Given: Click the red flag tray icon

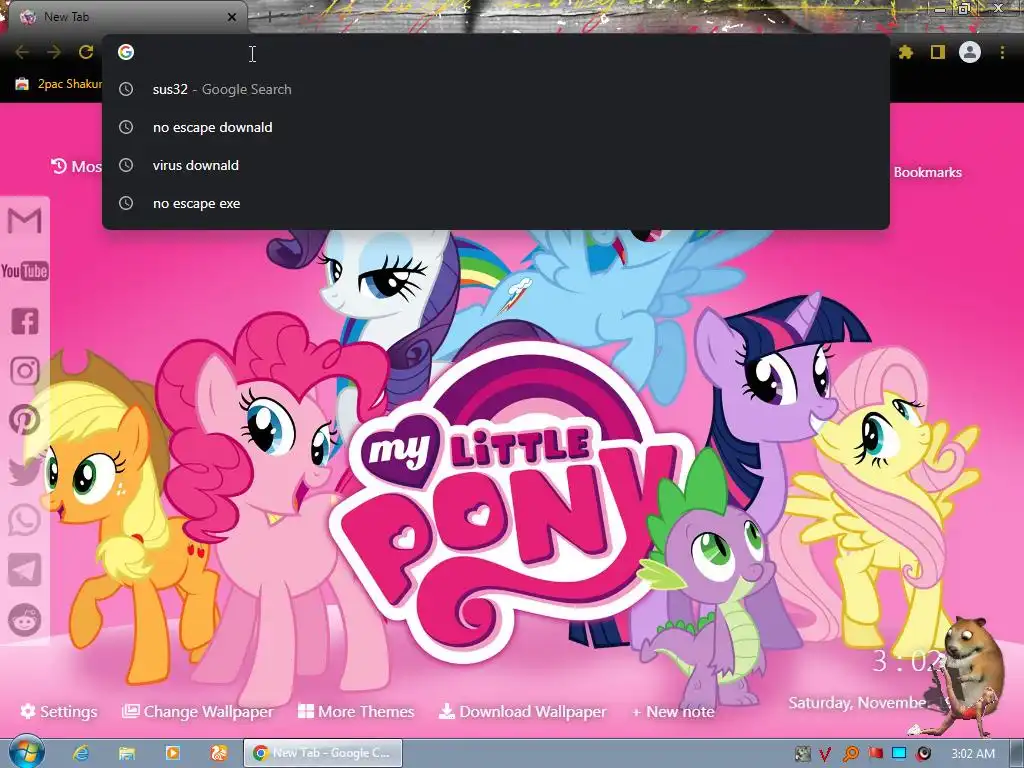Looking at the screenshot, I should pyautogui.click(x=875, y=754).
